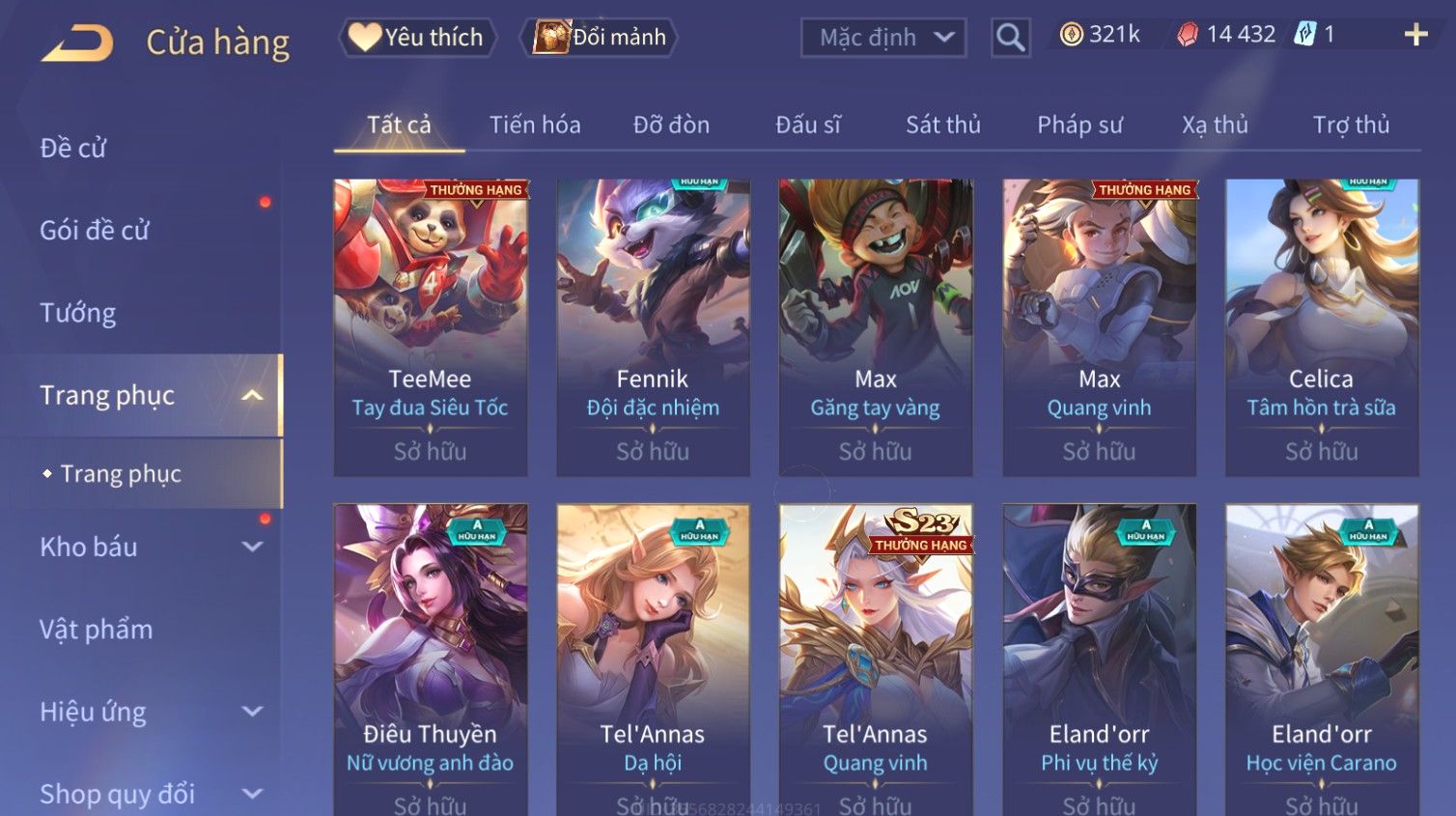Select Celica Tâm hồn trà sữa skin
The height and width of the screenshot is (816, 1456).
[1322, 327]
